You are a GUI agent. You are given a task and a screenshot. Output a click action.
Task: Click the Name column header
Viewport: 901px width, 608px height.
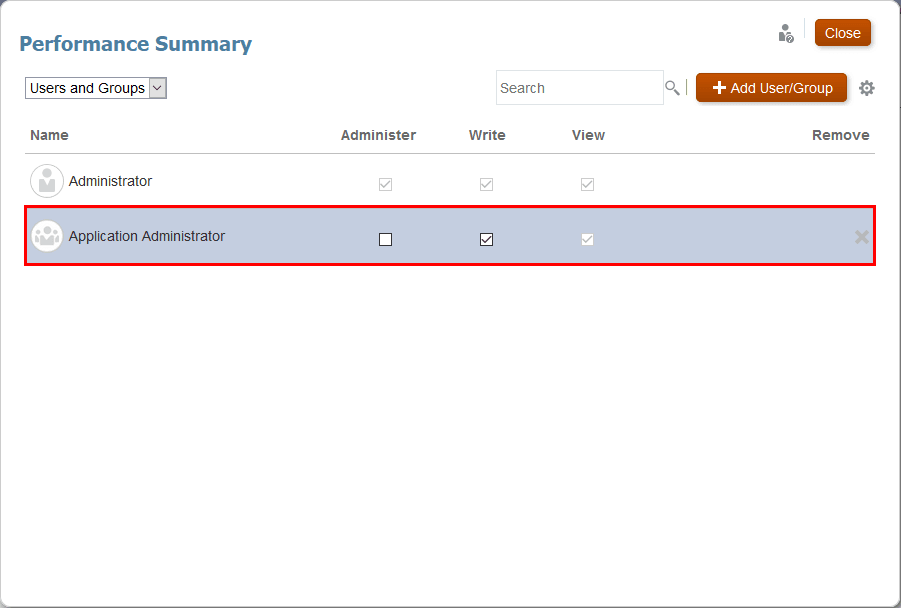click(x=49, y=135)
